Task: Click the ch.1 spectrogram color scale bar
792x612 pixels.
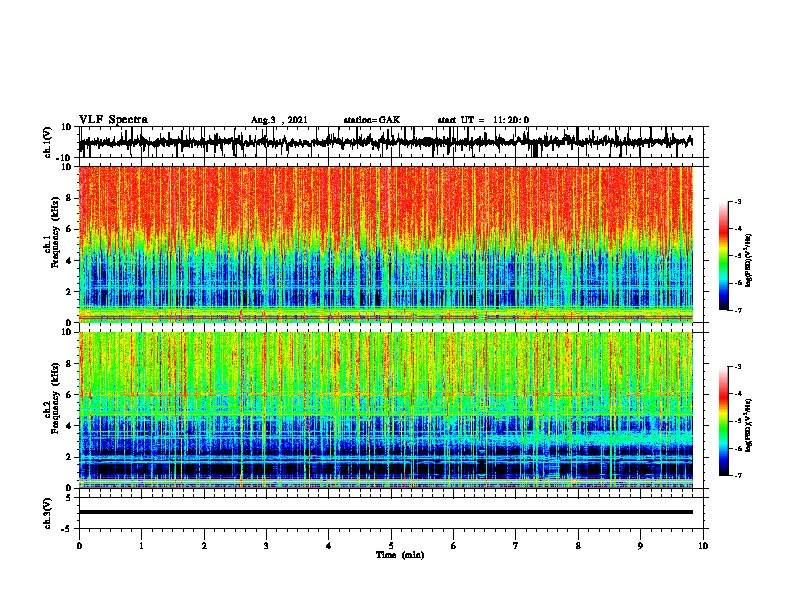Action: (723, 256)
